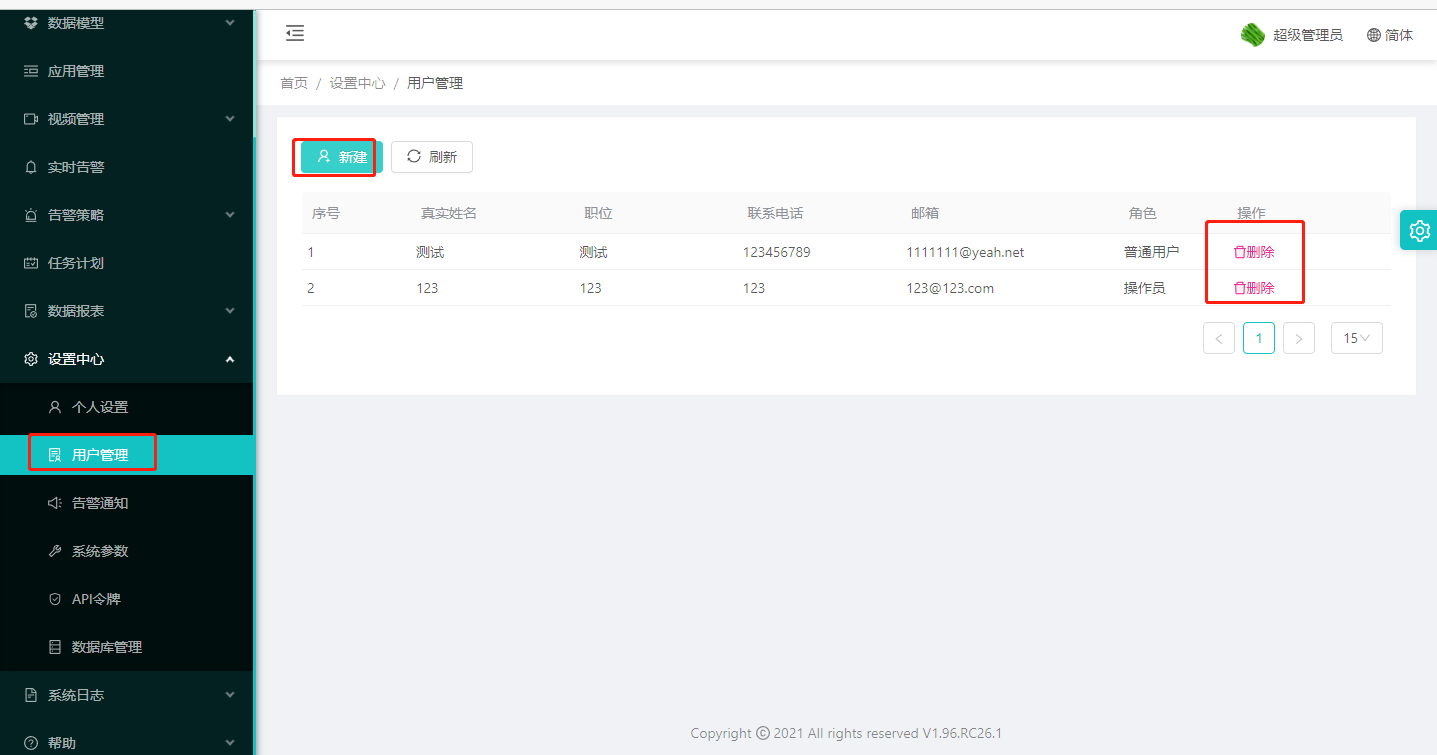Screen dimensions: 1437x755
Task: Expand the 视频管理 submenu
Action: coord(230,119)
